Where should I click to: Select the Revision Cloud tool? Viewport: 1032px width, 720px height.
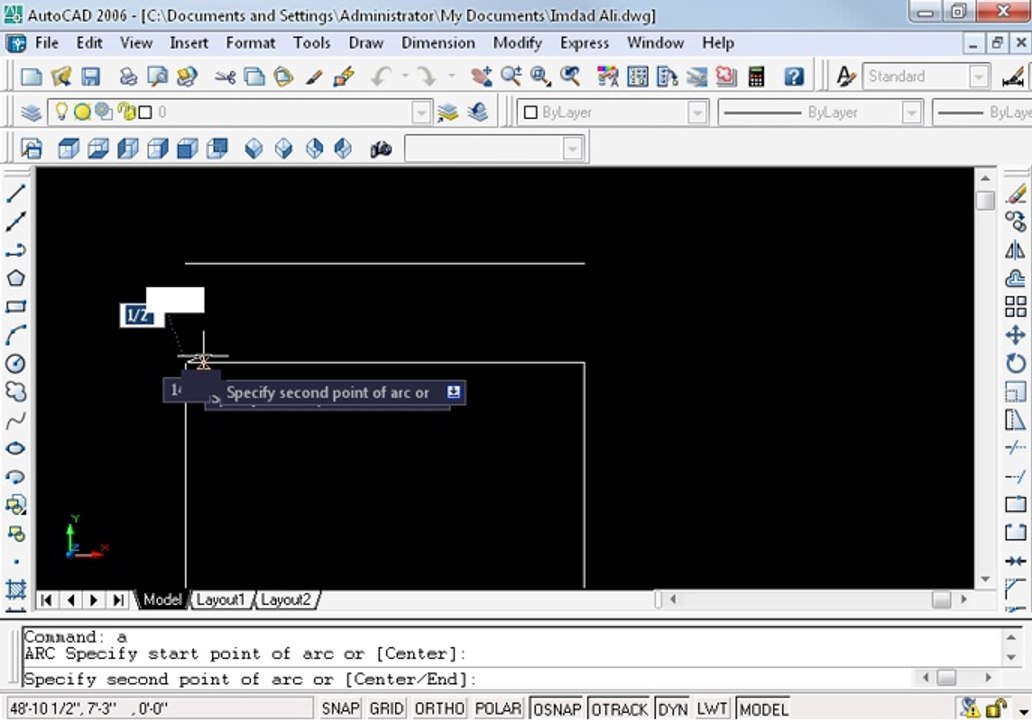pyautogui.click(x=16, y=392)
